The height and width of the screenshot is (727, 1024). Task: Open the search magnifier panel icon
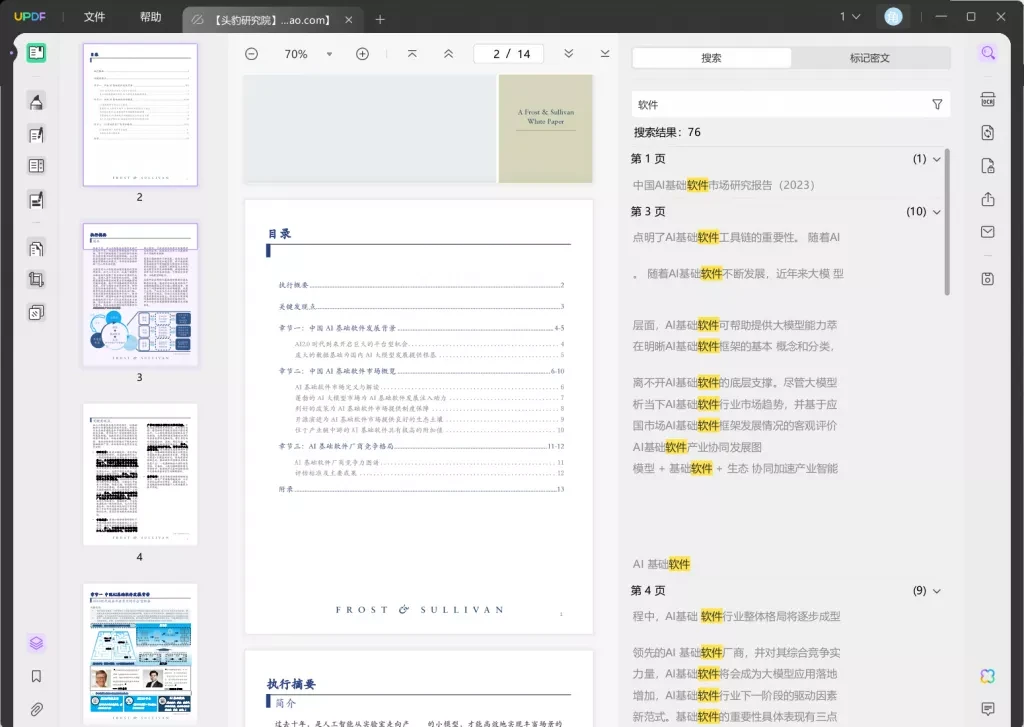(x=988, y=52)
